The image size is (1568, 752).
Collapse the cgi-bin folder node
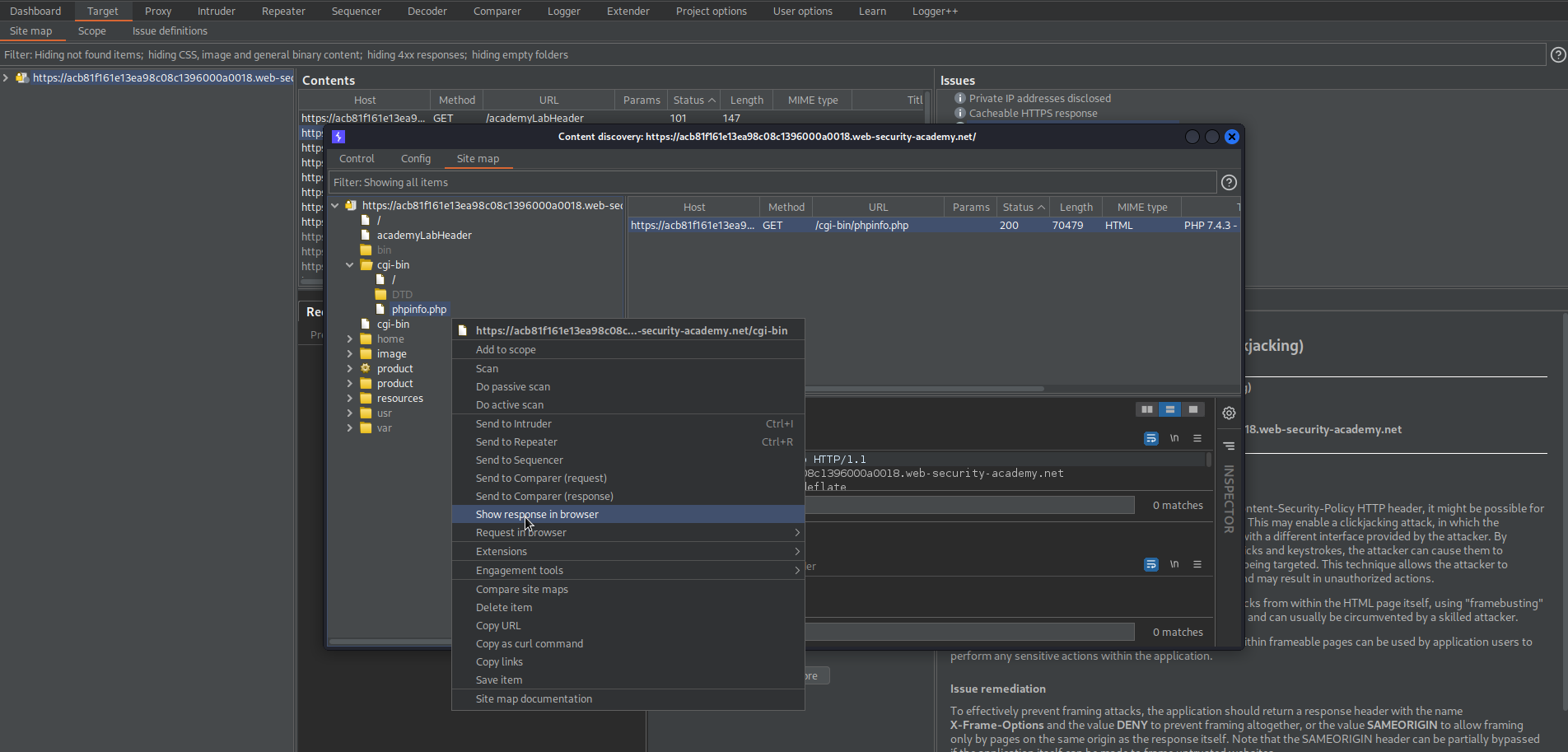(x=350, y=265)
